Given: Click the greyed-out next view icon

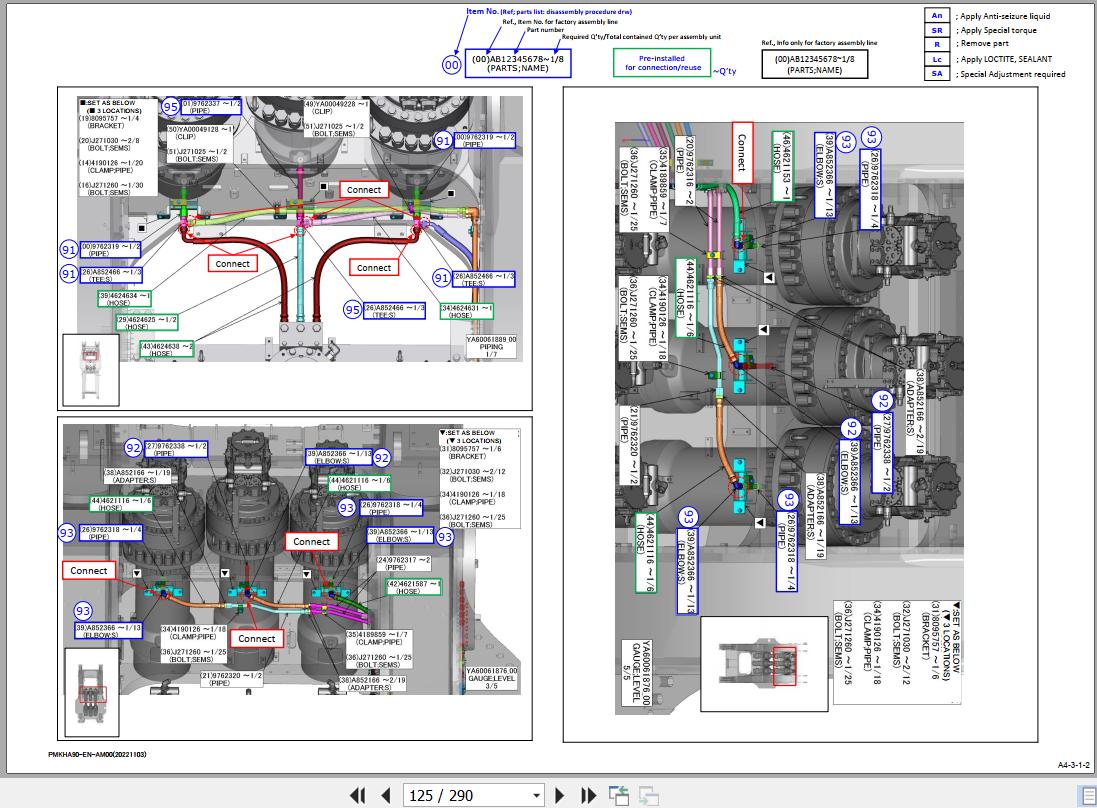Looking at the screenshot, I should [649, 795].
